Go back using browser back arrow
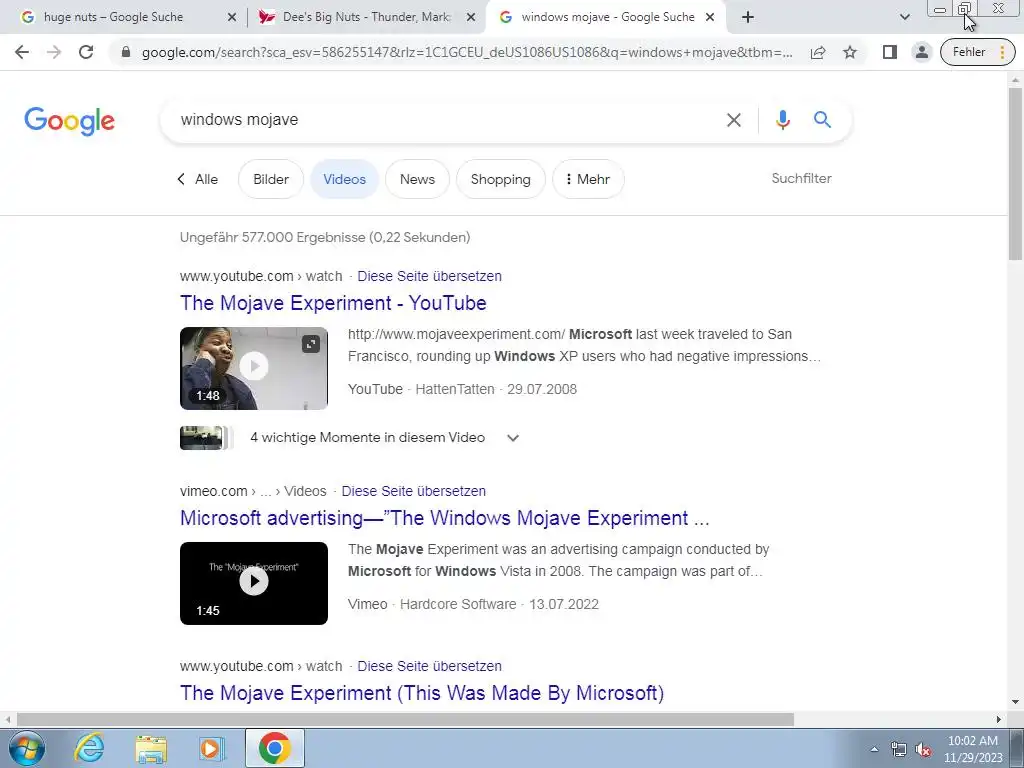Image resolution: width=1024 pixels, height=768 pixels. (22, 52)
